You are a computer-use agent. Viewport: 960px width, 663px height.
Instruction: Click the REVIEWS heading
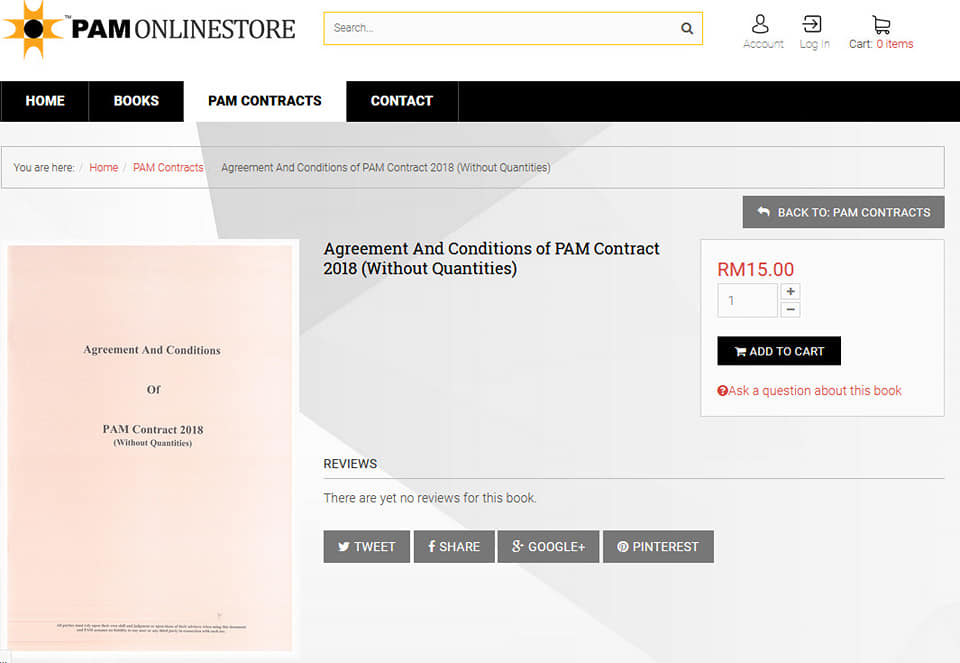(350, 463)
